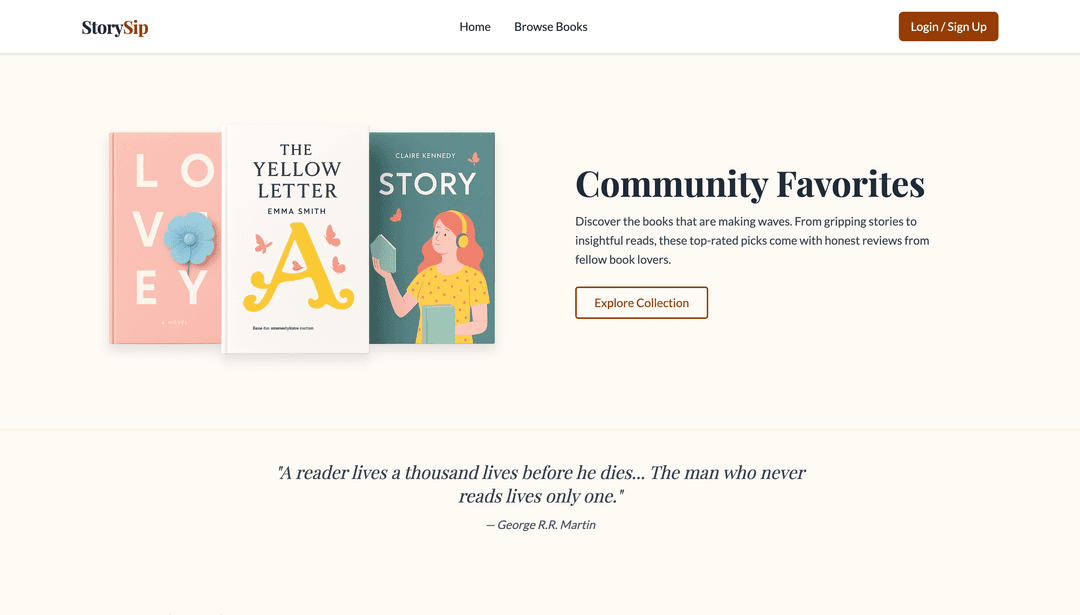Click the Community Favorites heading
The height and width of the screenshot is (615, 1080).
pos(750,185)
